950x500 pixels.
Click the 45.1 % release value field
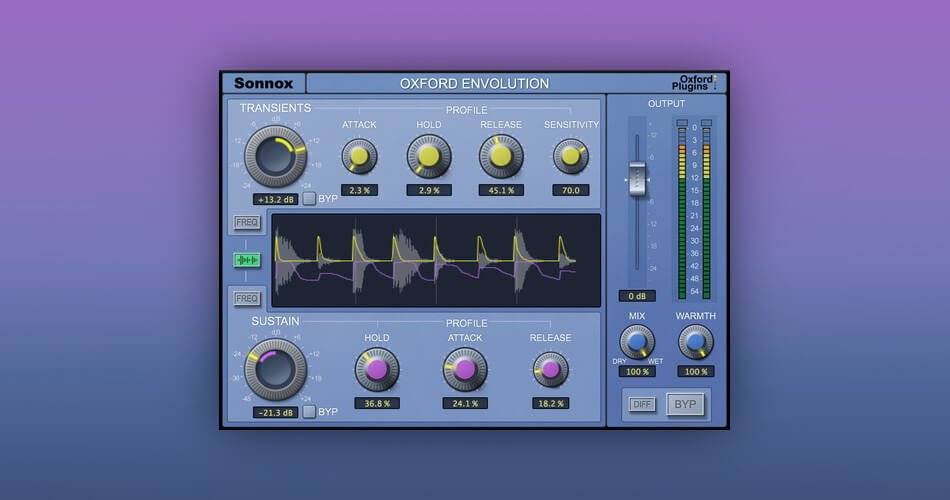click(501, 190)
